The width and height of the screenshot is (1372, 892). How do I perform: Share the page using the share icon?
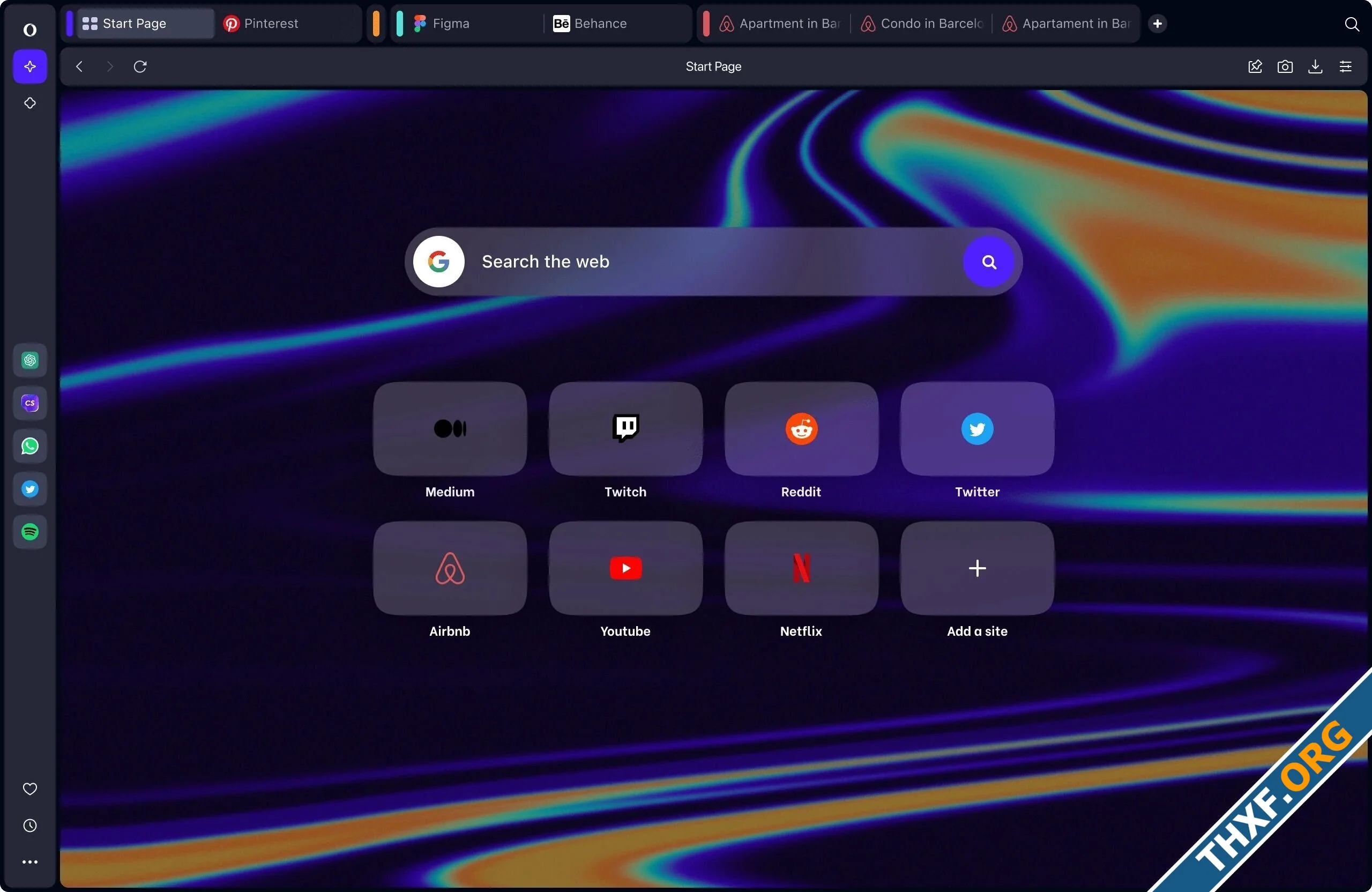(x=1255, y=66)
